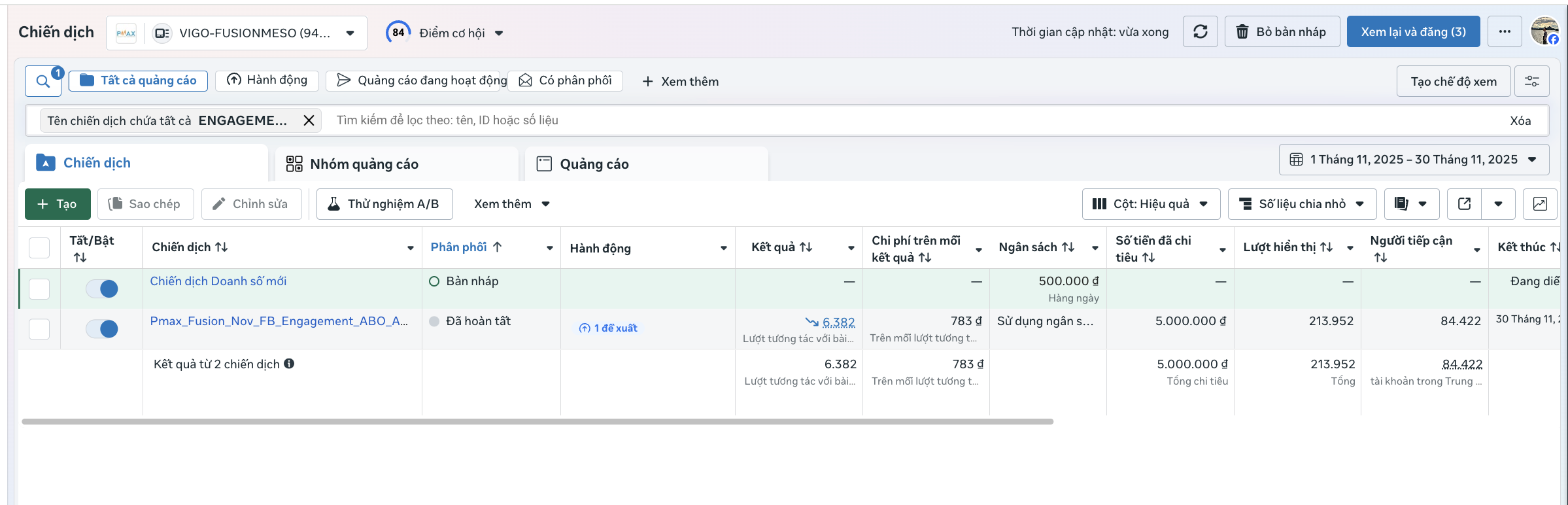Screen dimensions: 1568x505
Task: Expand the Cột: Hiệu quả columns dropdown
Action: [1151, 204]
